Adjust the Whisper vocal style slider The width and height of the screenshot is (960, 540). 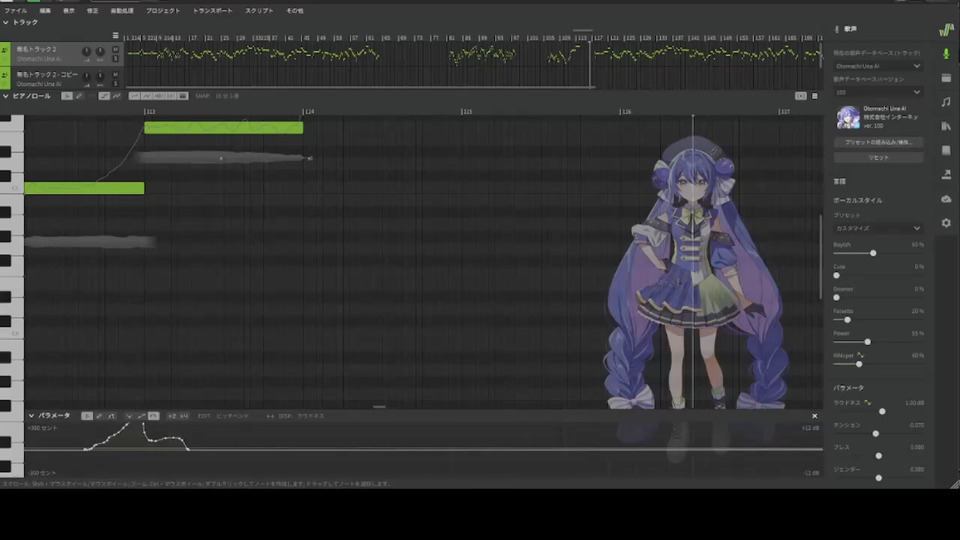point(859,364)
